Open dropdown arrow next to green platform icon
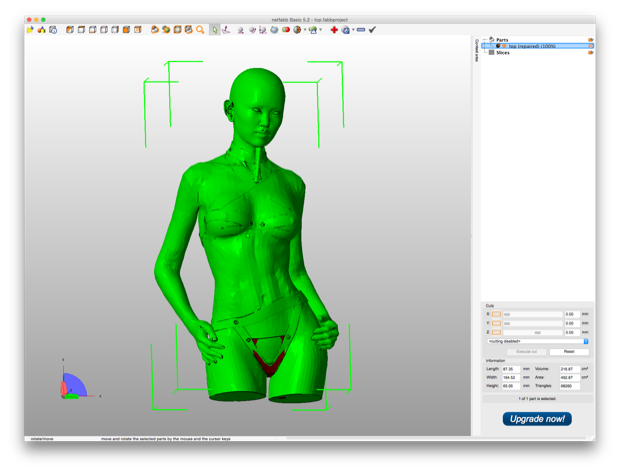Viewport: 620px width, 474px height. click(320, 30)
